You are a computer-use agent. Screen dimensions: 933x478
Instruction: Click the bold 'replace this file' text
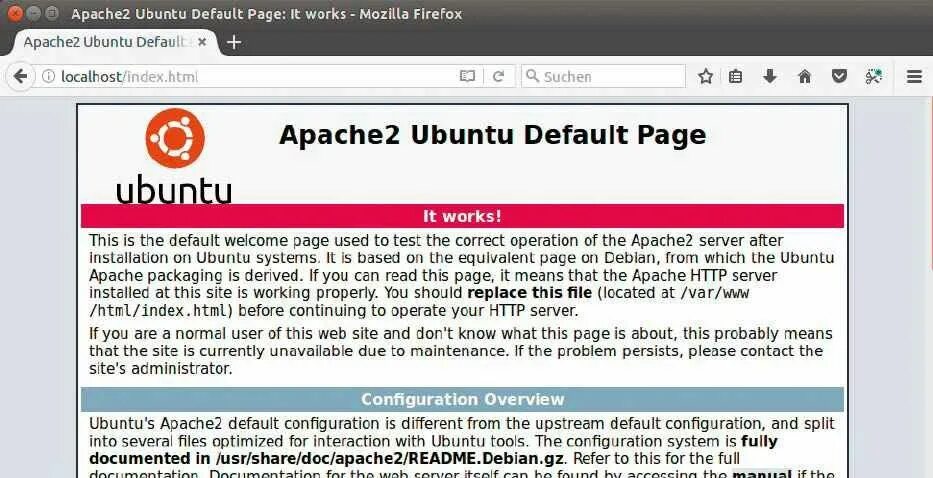tap(530, 293)
